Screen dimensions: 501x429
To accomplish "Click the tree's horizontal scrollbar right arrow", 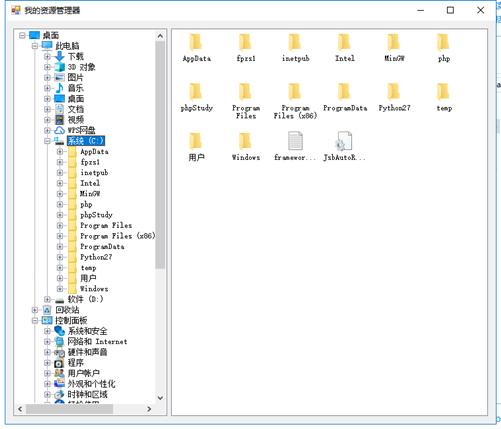I will (x=149, y=409).
